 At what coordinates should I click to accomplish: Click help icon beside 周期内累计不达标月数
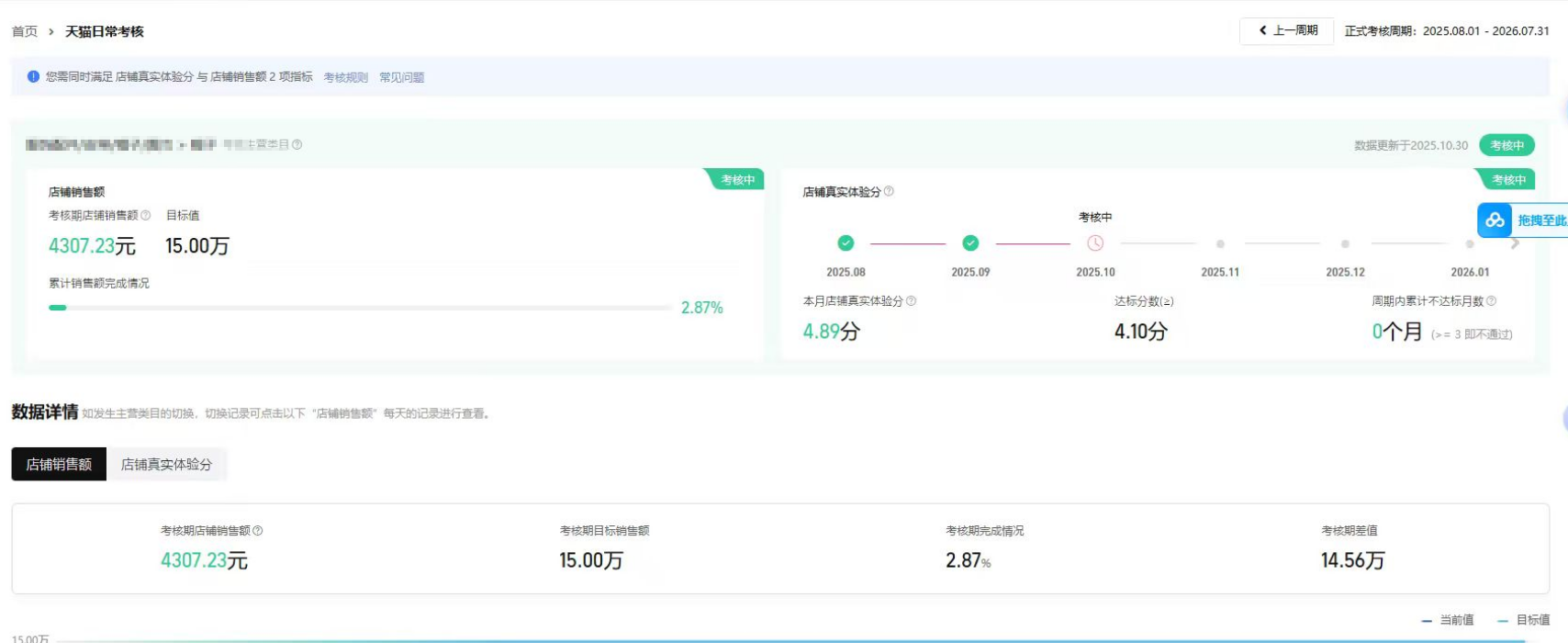coord(1491,301)
